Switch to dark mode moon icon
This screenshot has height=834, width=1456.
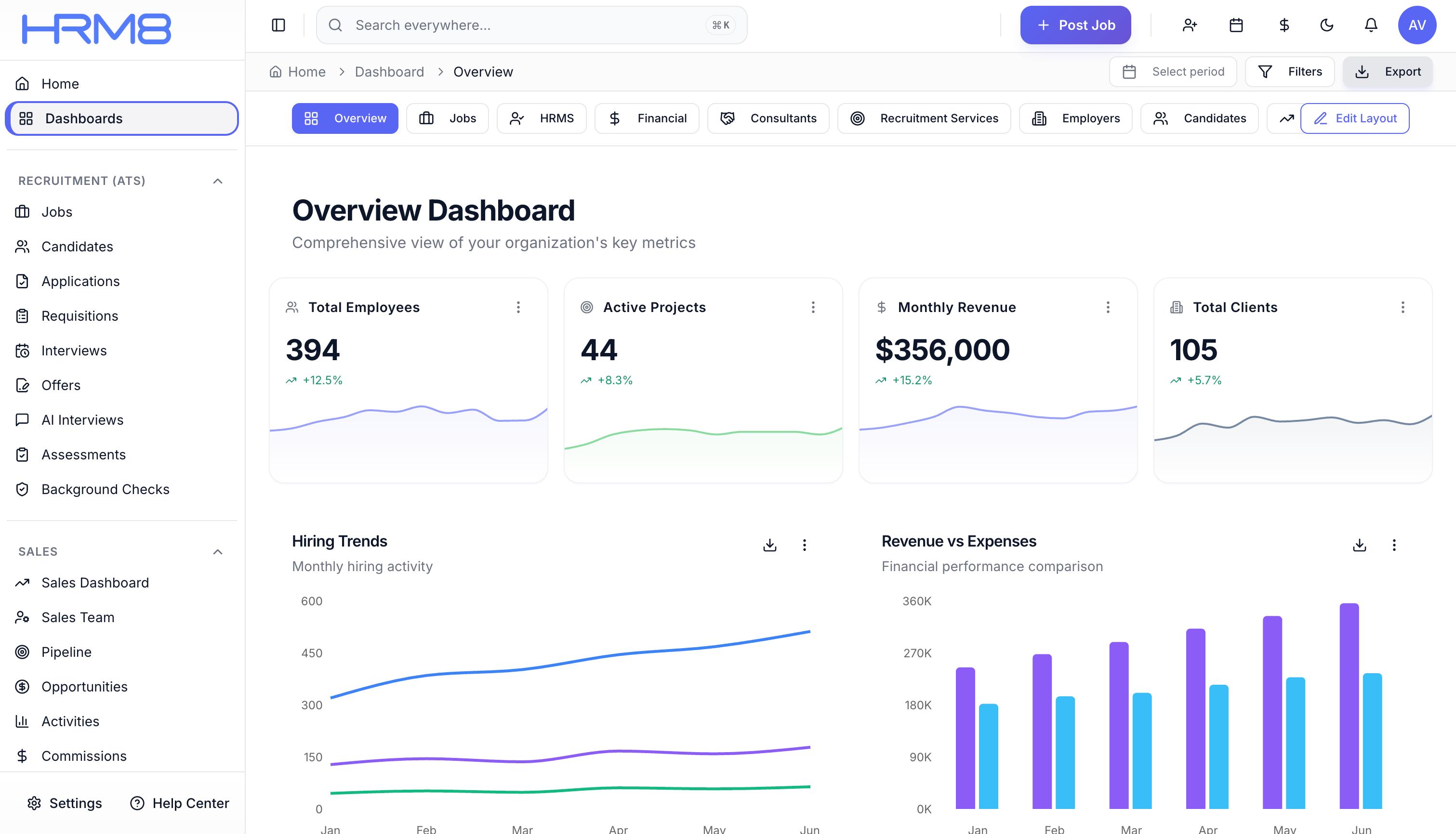click(x=1326, y=25)
